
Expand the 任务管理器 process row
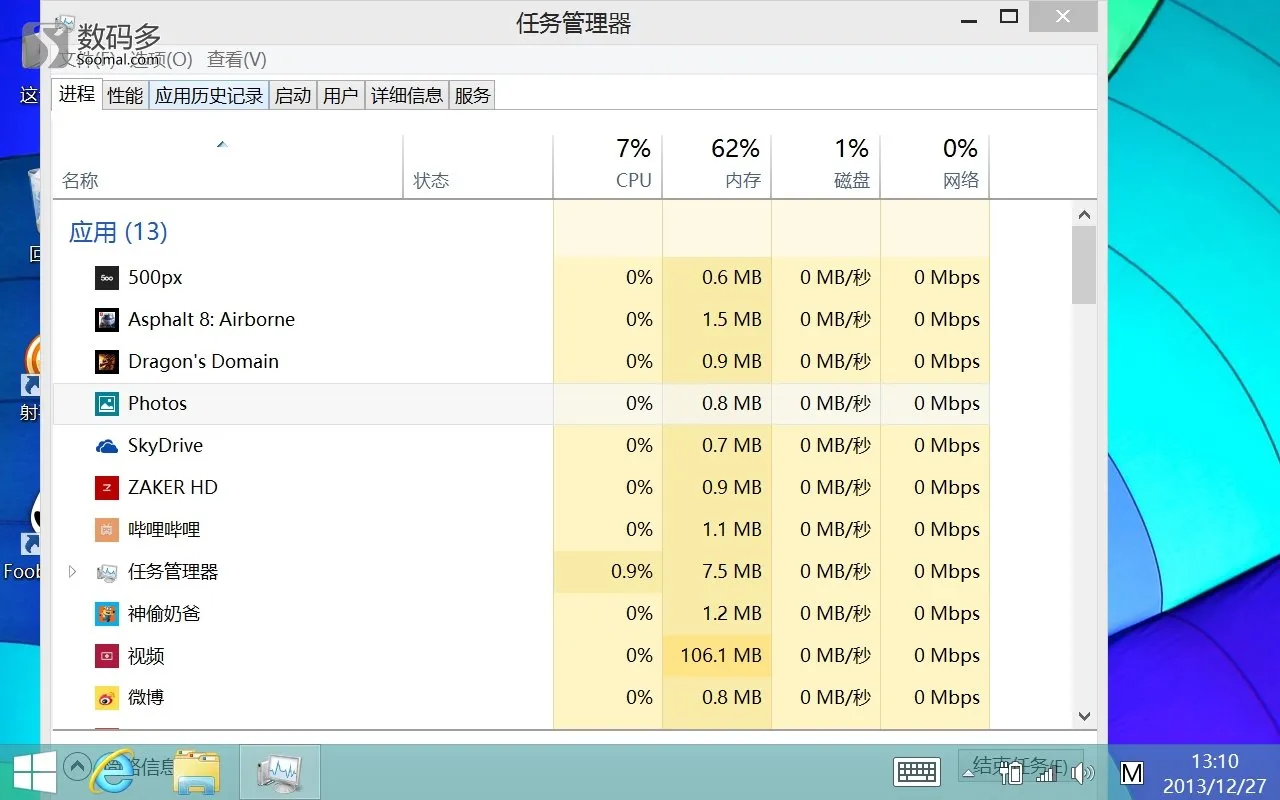pyautogui.click(x=72, y=572)
